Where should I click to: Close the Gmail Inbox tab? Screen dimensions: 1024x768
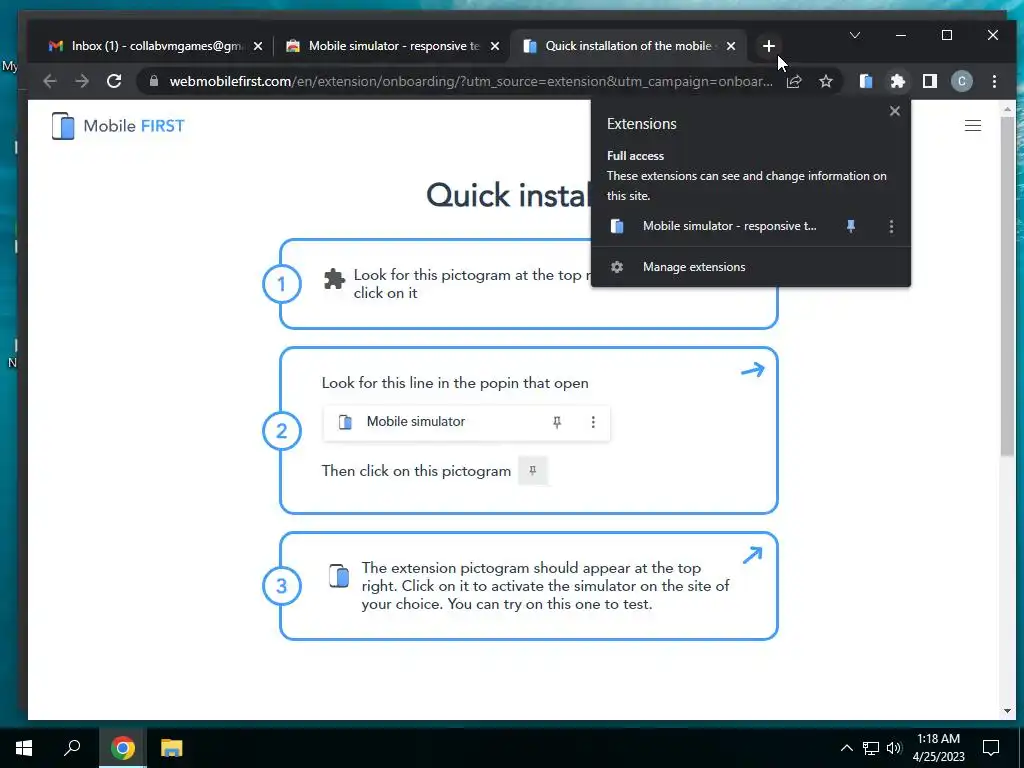tap(258, 46)
